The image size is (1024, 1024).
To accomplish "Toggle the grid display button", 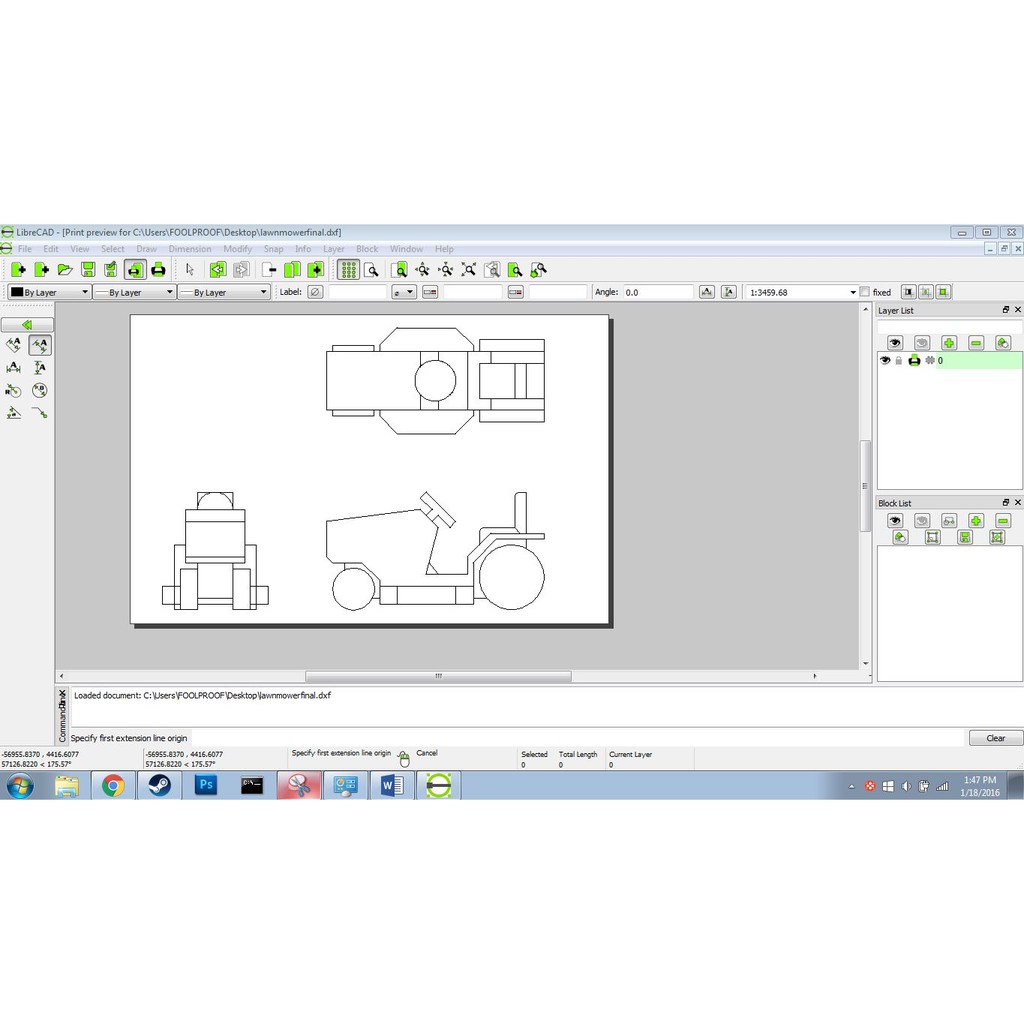I will [348, 270].
